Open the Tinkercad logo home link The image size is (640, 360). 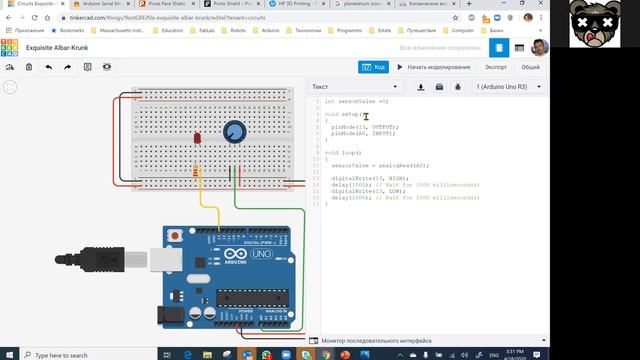coord(9,48)
